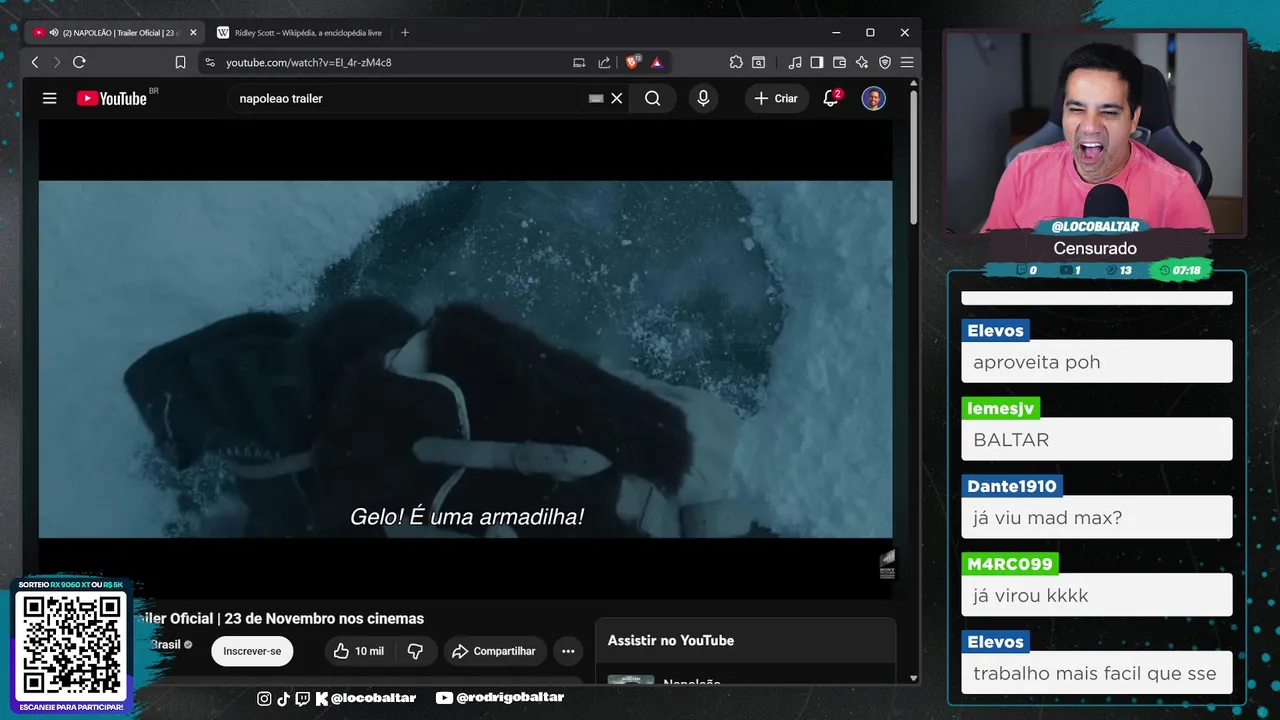Click the toolbar icon right of Extensions
1280x720 pixels.
[x=759, y=62]
